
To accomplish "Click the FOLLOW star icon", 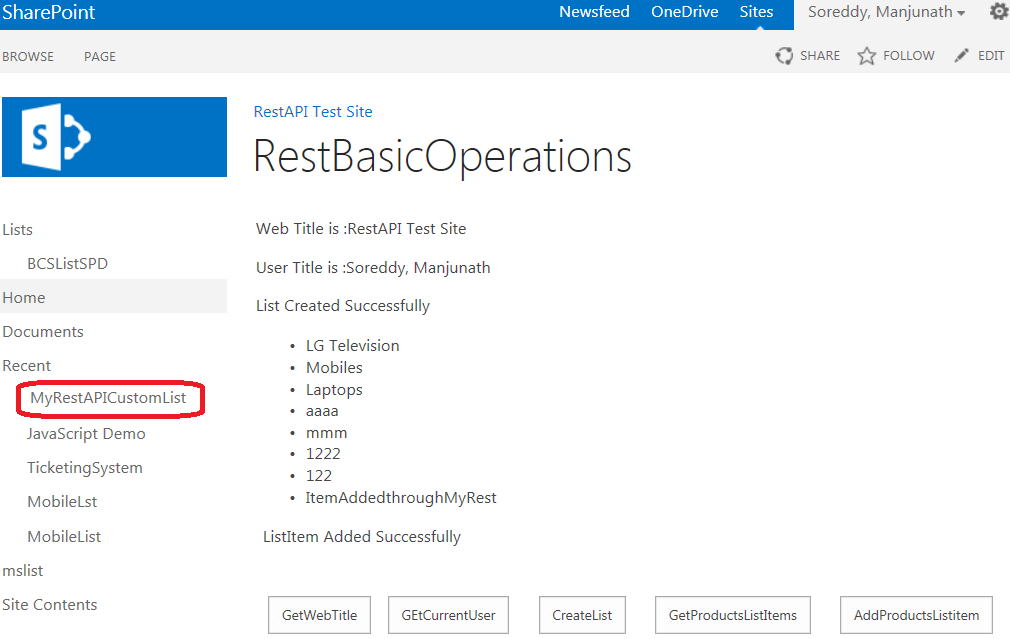I will pos(866,55).
